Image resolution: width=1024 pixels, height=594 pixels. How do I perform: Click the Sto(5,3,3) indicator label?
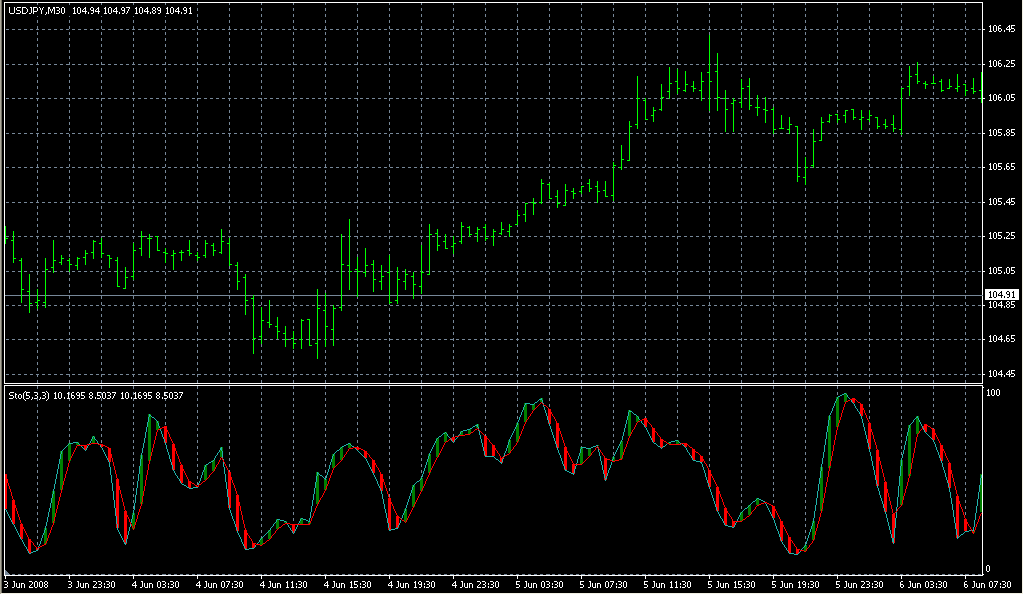coord(28,396)
